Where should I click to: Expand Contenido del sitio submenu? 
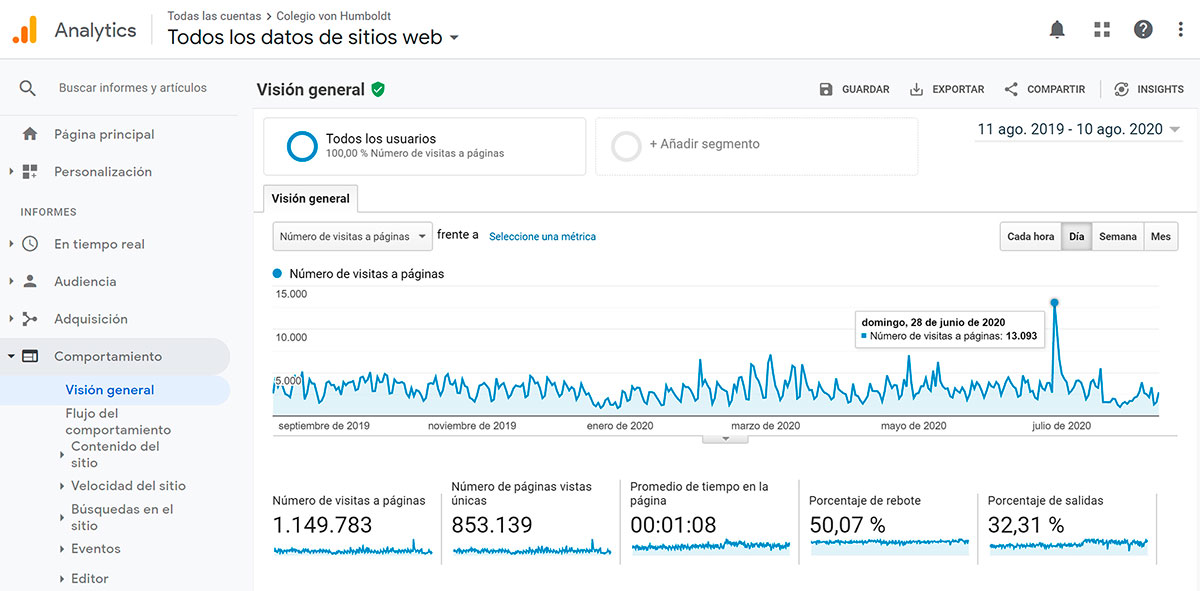[63, 455]
